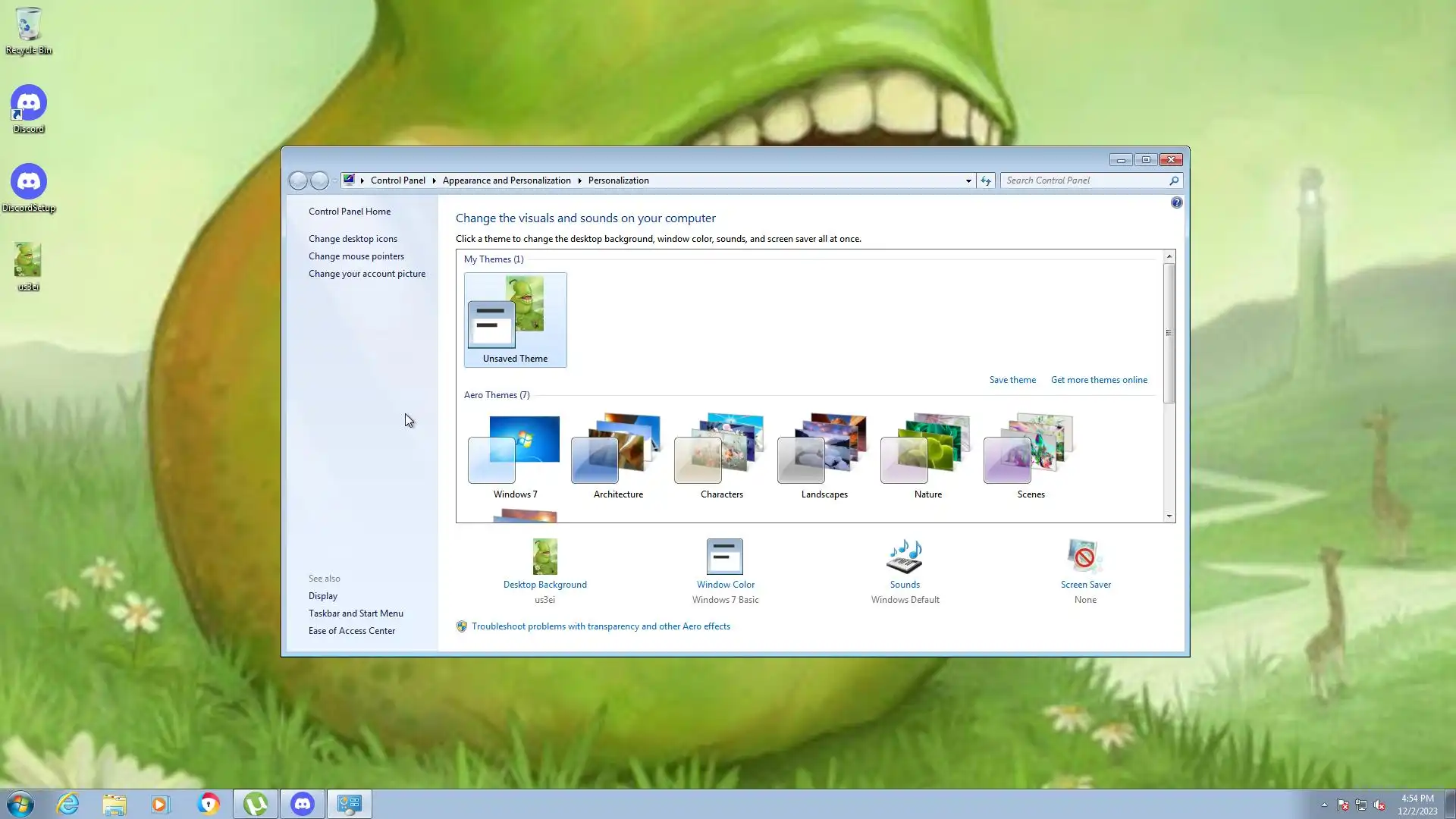Open the Sounds settings icon
Screen dimensions: 1456x819
click(x=905, y=557)
